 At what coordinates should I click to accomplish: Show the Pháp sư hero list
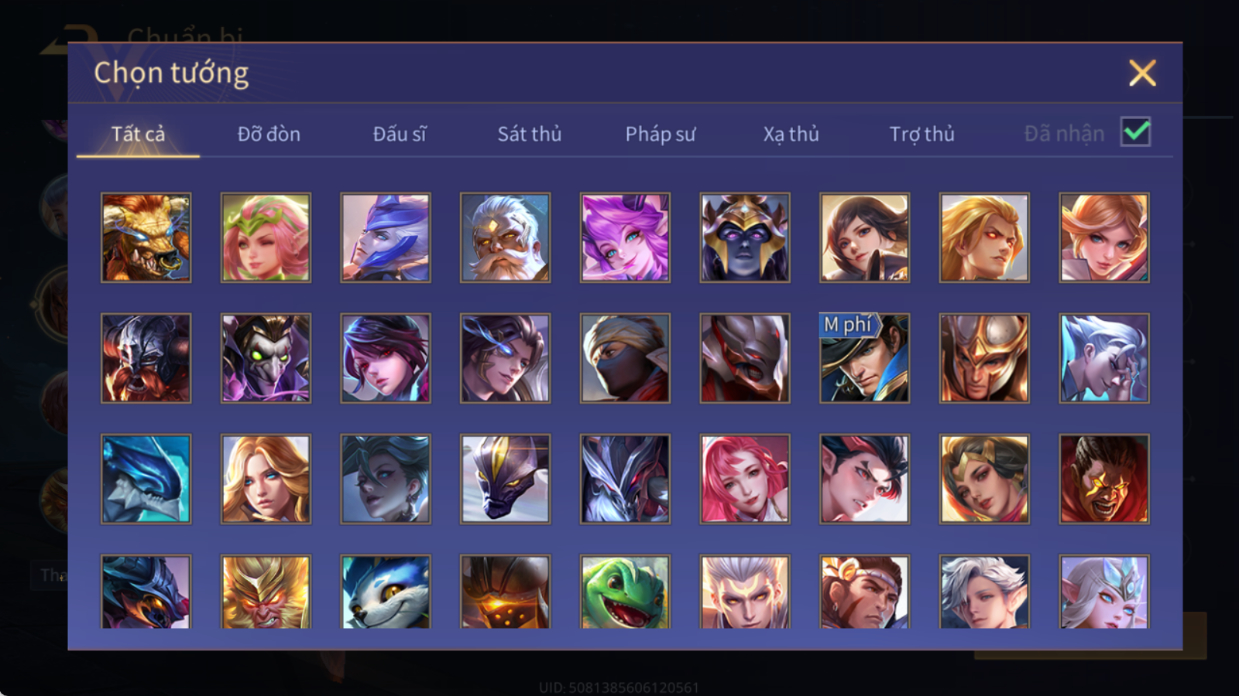point(660,134)
